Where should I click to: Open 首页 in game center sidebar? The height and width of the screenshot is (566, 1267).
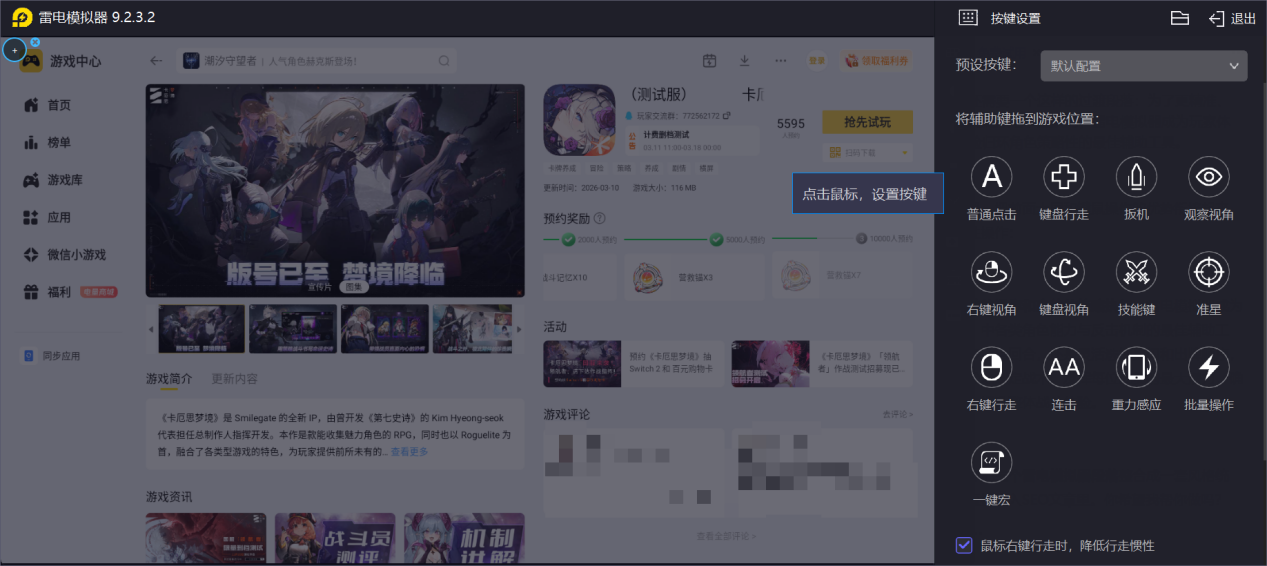[x=47, y=105]
